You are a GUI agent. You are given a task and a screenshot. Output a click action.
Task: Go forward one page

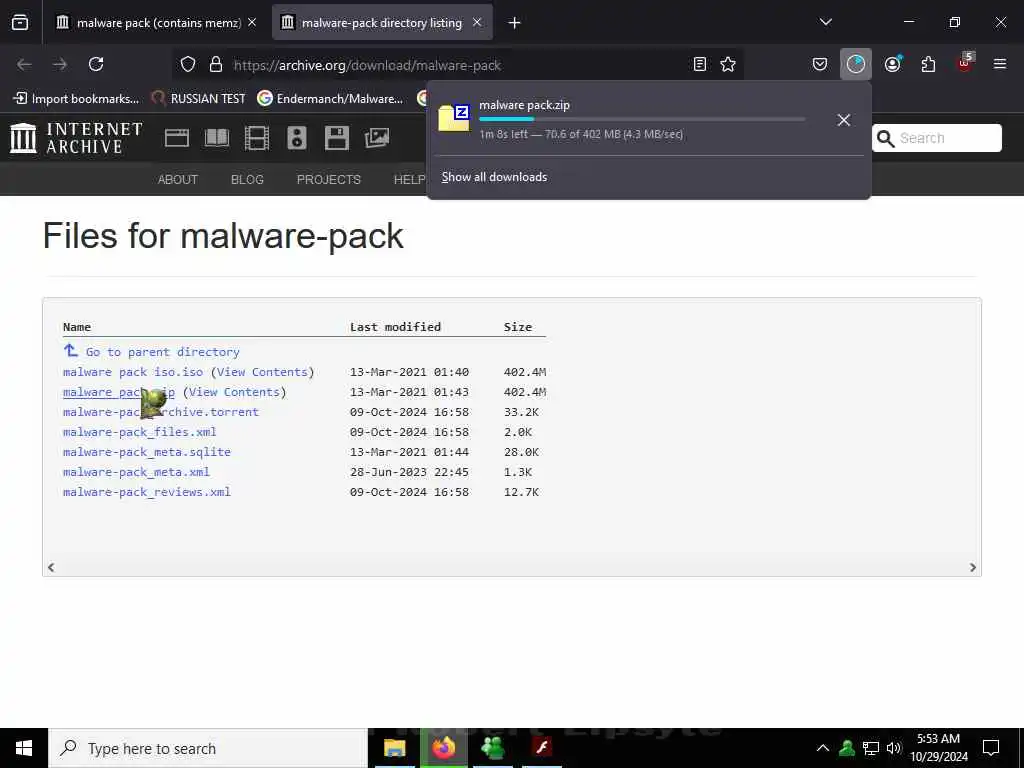pos(60,64)
